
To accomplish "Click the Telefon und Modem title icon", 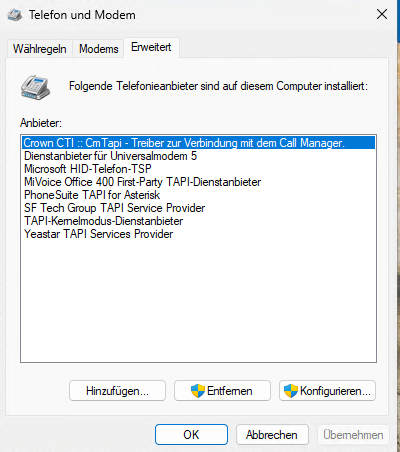I will click(x=15, y=15).
